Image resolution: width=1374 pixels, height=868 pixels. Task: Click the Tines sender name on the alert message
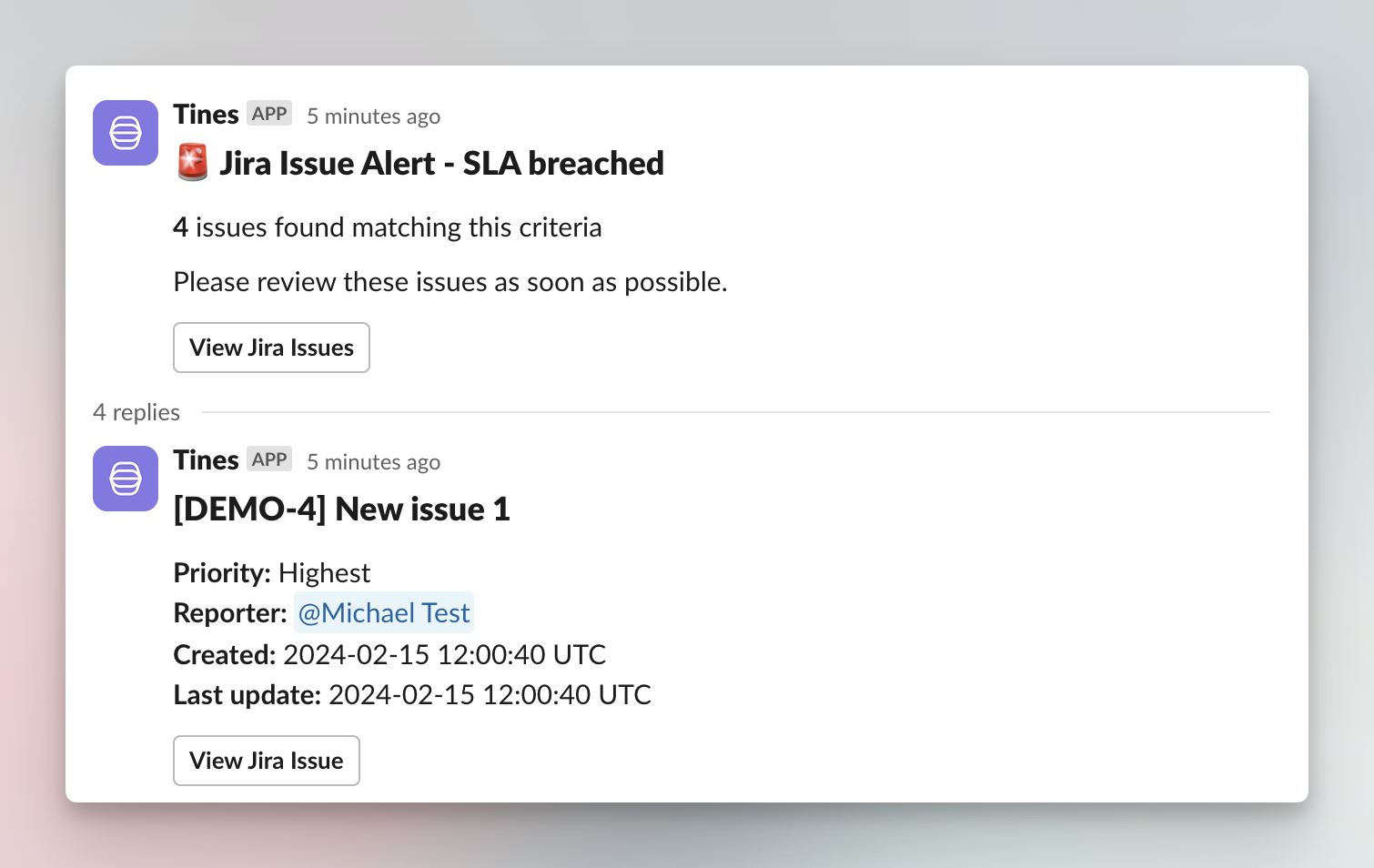coord(206,114)
